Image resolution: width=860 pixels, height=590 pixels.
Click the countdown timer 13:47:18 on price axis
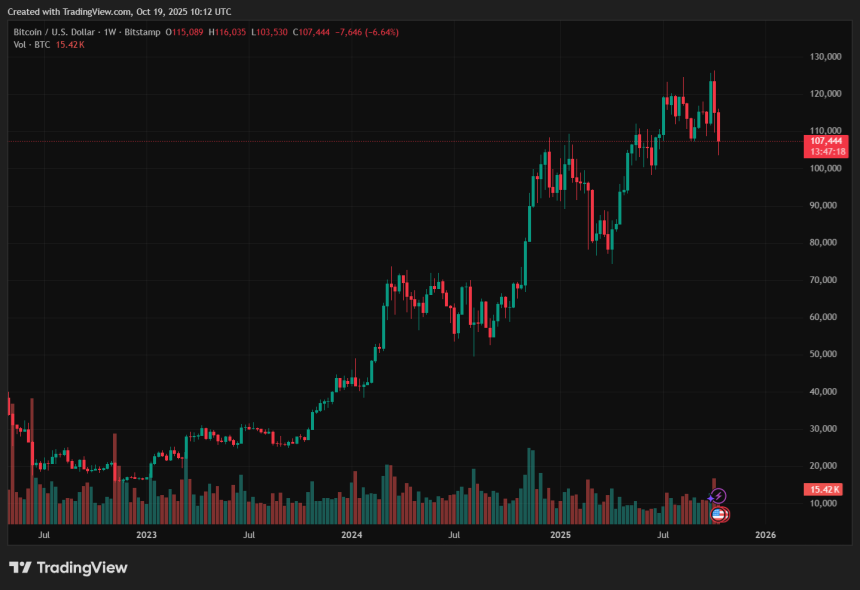(827, 152)
